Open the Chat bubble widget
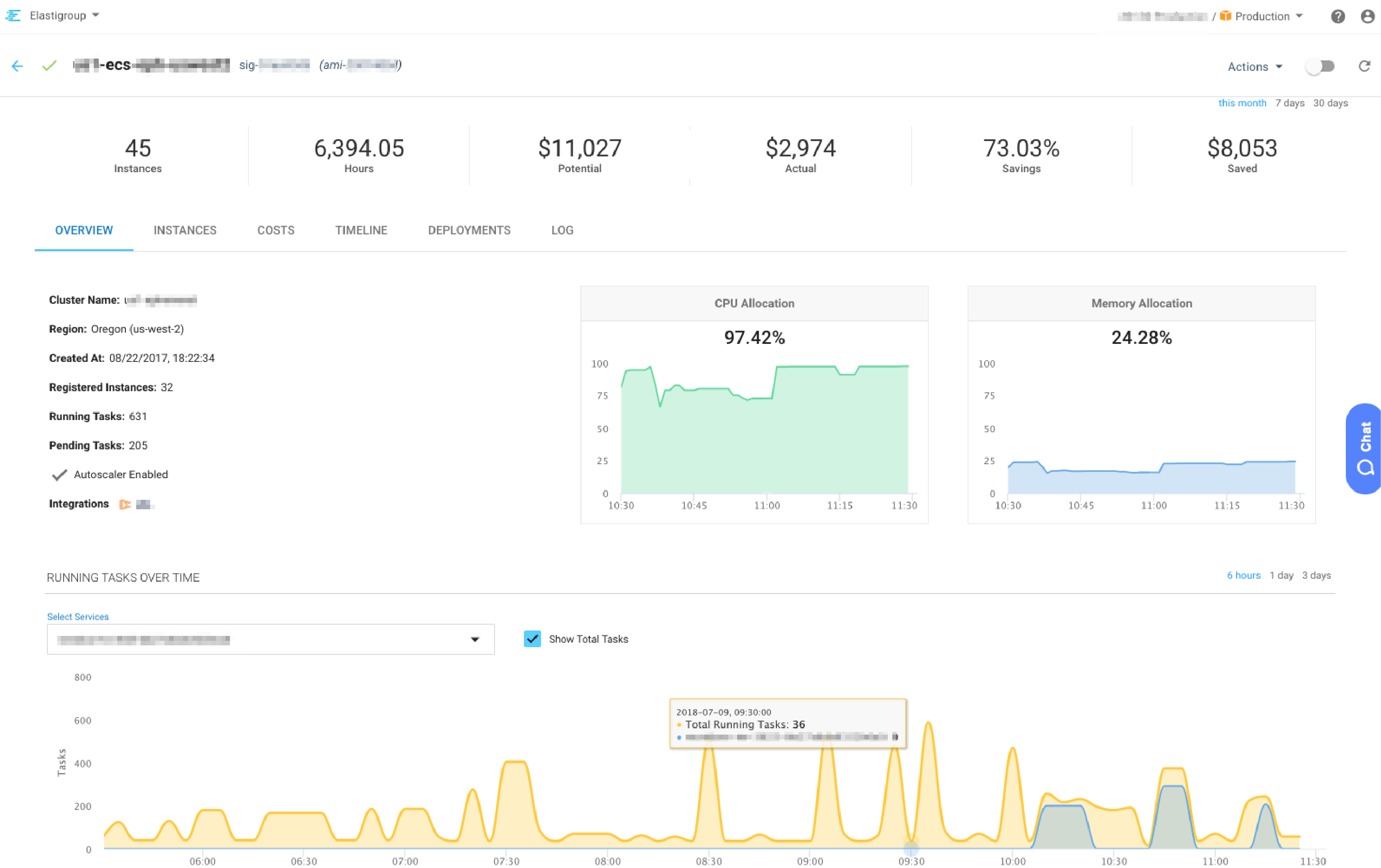The height and width of the screenshot is (868, 1381). 1365,448
